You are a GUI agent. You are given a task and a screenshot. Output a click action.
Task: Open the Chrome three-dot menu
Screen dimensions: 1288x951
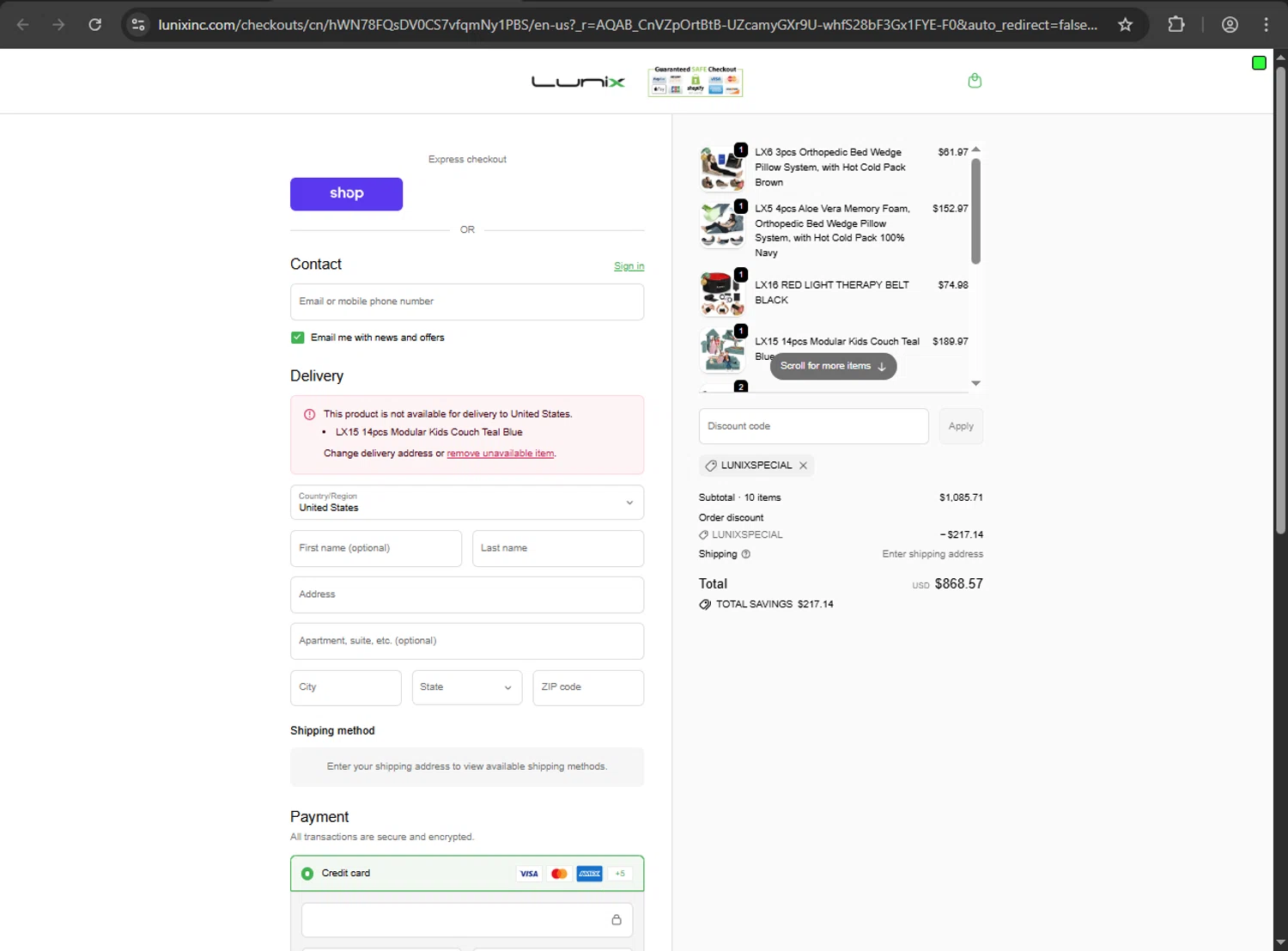[x=1266, y=25]
